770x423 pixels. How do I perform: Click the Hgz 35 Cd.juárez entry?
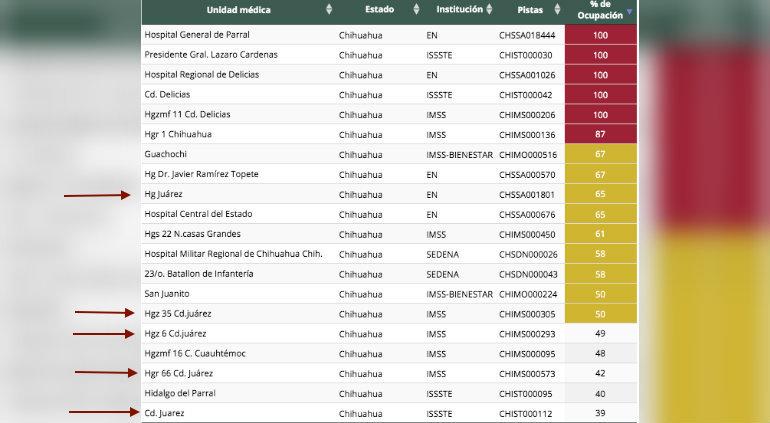[178, 313]
